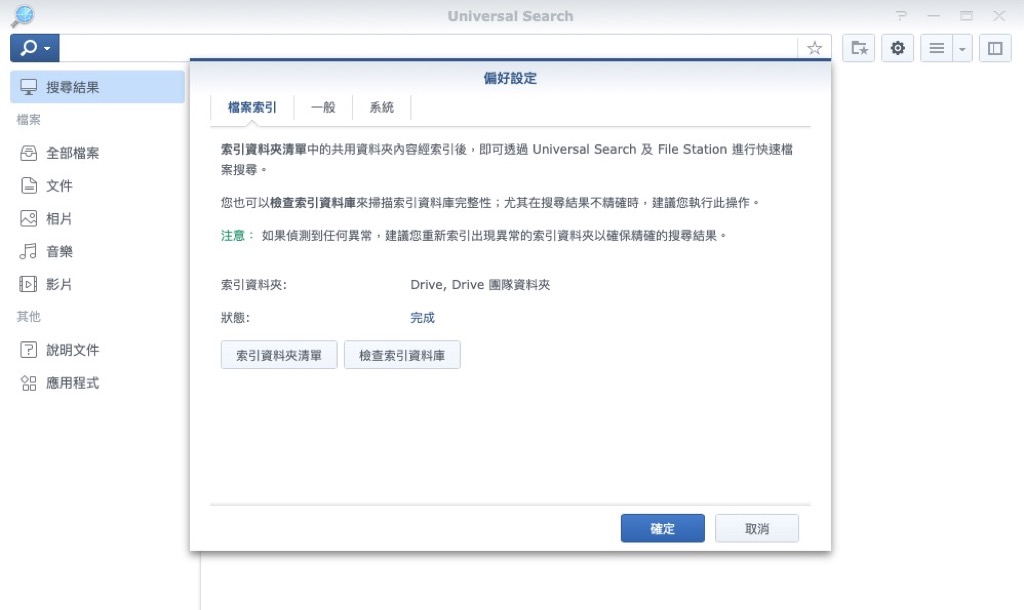
Task: Select 說明文件 in the sidebar
Action: click(97, 350)
